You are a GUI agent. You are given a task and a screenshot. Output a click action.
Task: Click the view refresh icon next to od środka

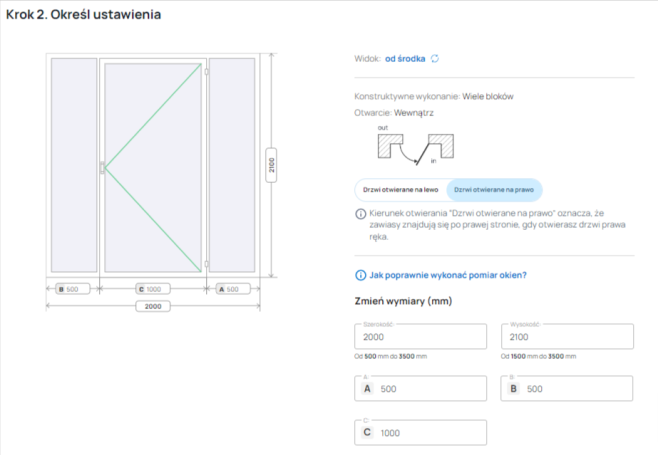[x=436, y=58]
